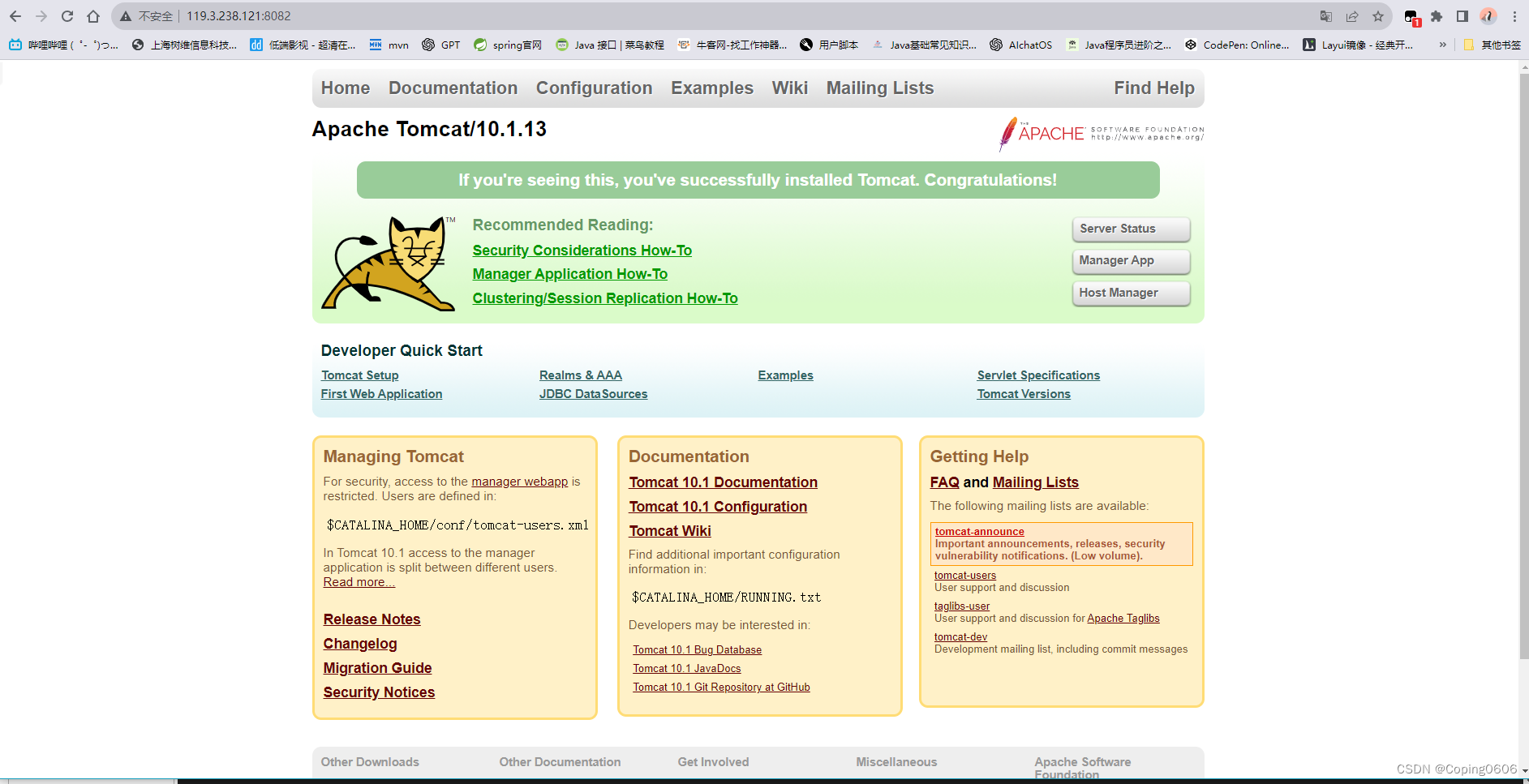Click the Apache Software Foundation logo
This screenshot has height=784, width=1529.
1102,134
